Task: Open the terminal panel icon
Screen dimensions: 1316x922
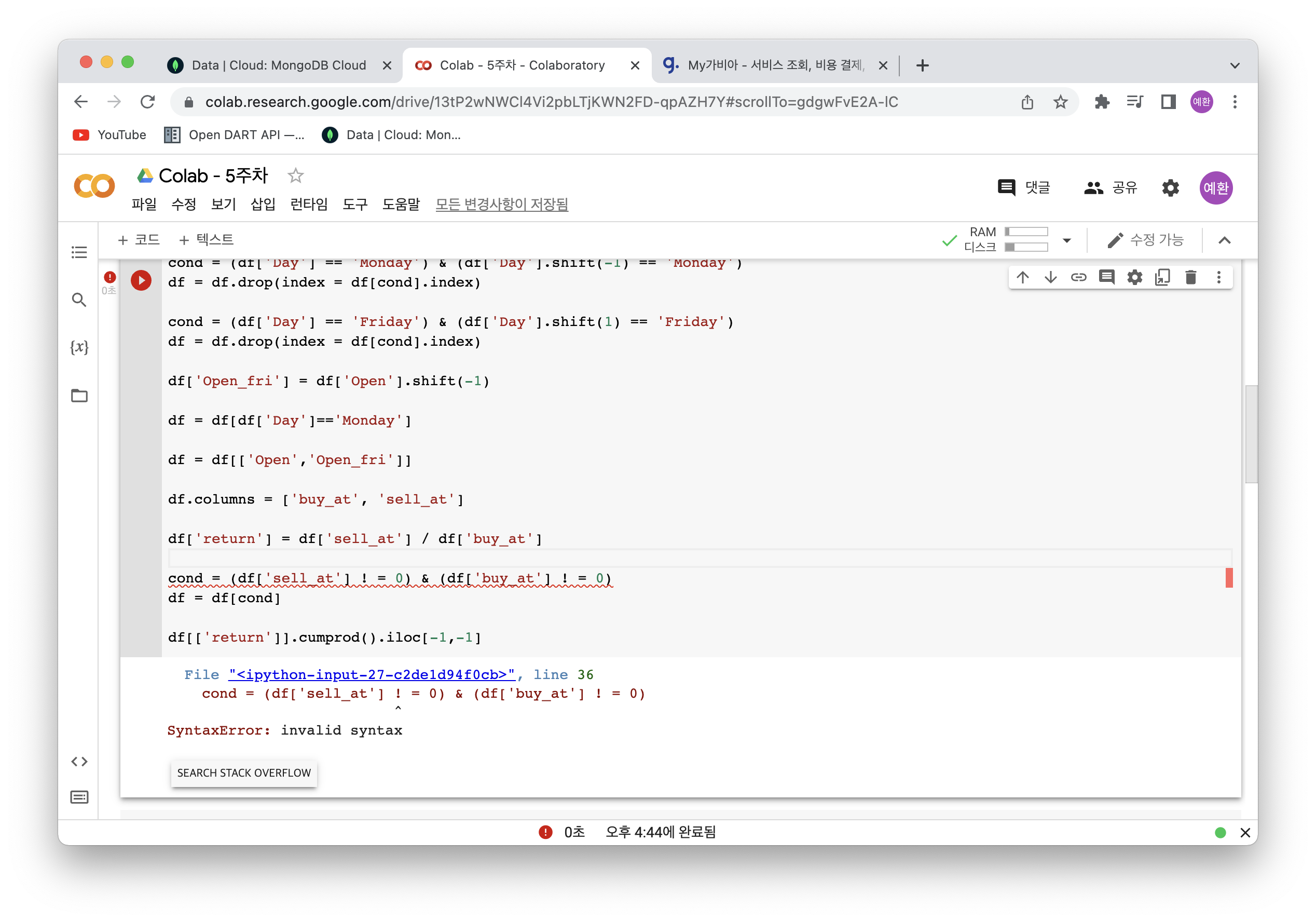Action: pos(79,797)
